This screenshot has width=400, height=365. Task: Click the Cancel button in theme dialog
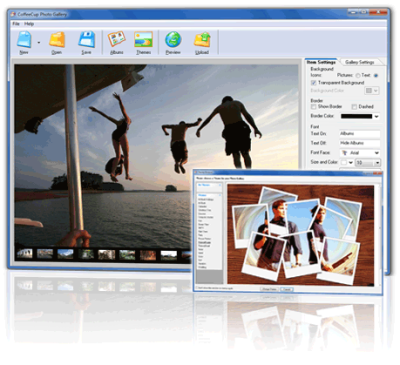pyautogui.click(x=287, y=289)
